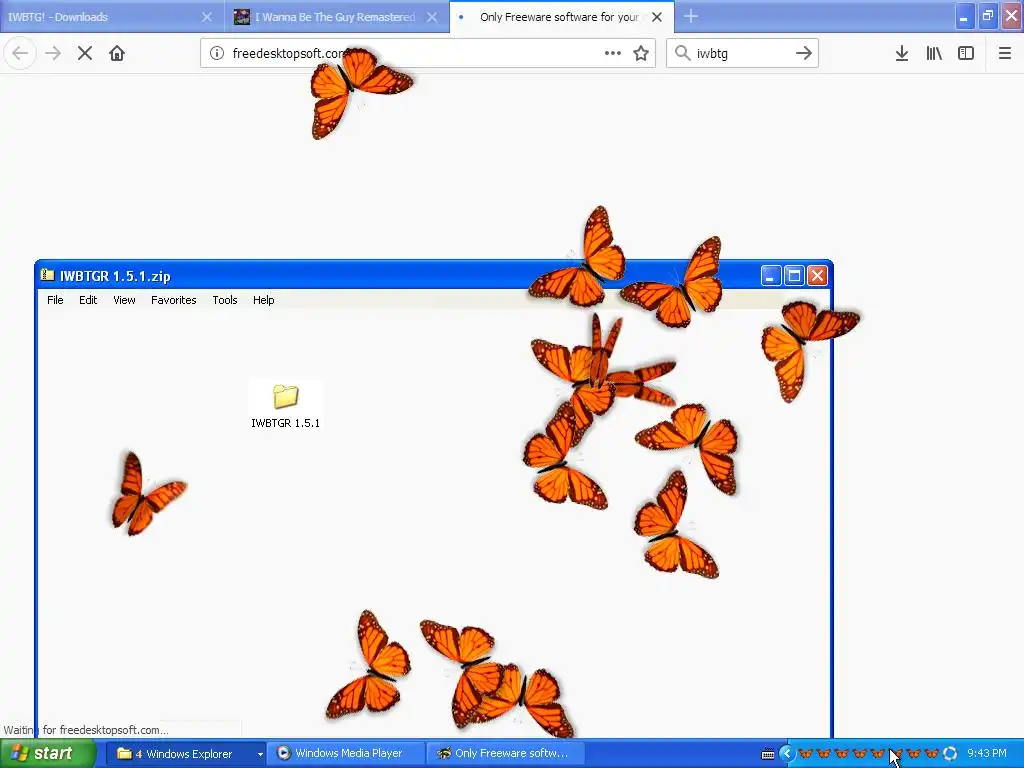Viewport: 1024px width, 768px height.
Task: Click the zip folder icon in title bar
Action: coord(47,275)
